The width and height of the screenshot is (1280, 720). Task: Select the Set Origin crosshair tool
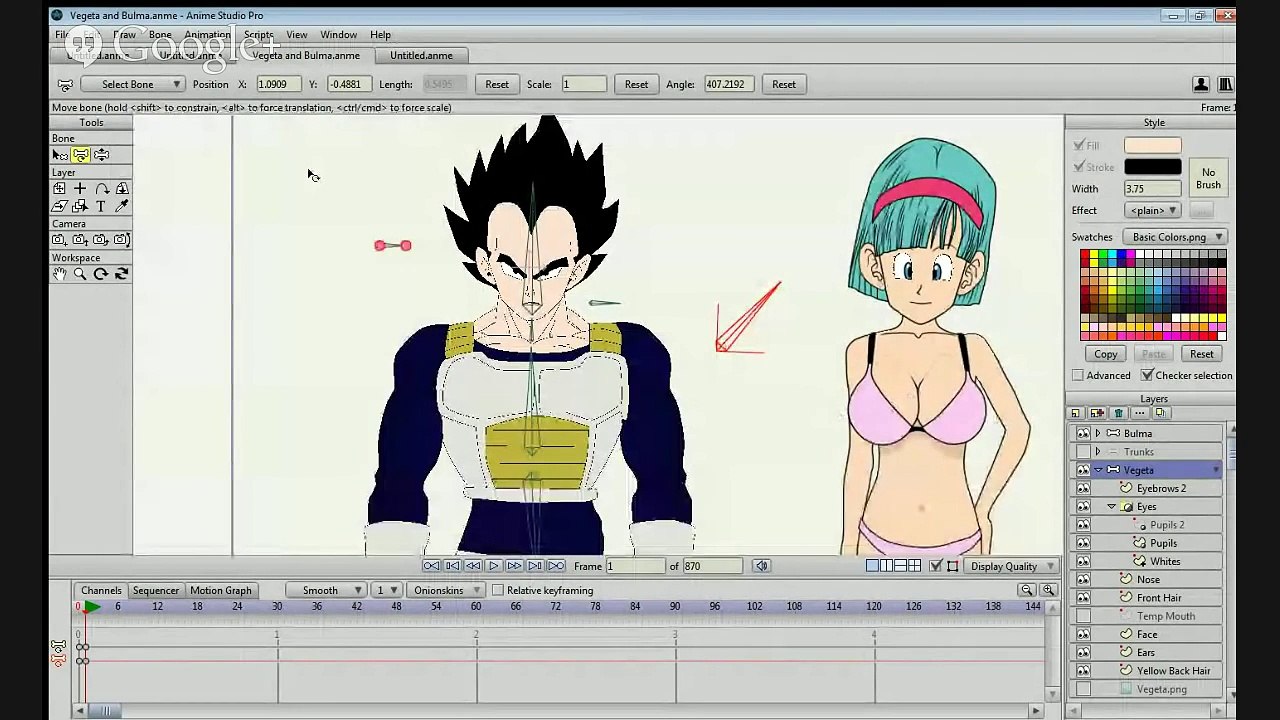pos(80,189)
